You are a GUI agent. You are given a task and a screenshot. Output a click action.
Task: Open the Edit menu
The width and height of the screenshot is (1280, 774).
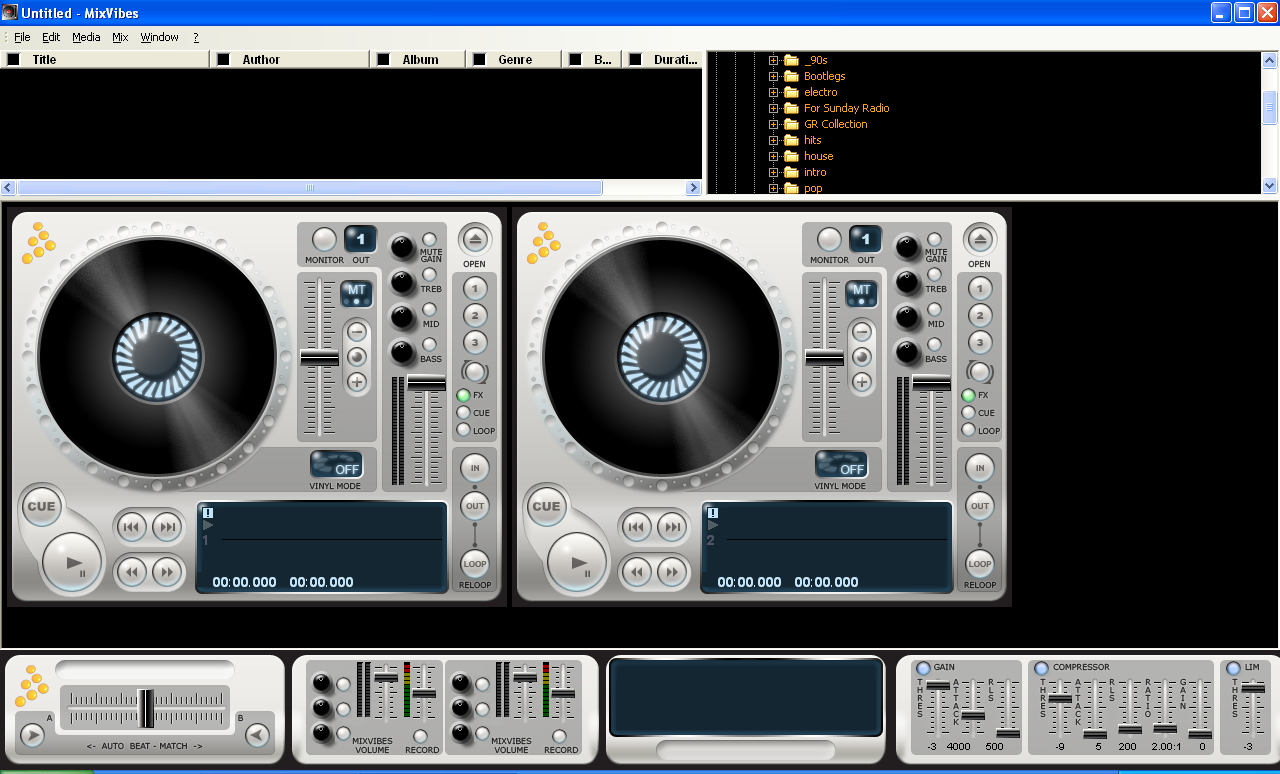pos(51,37)
